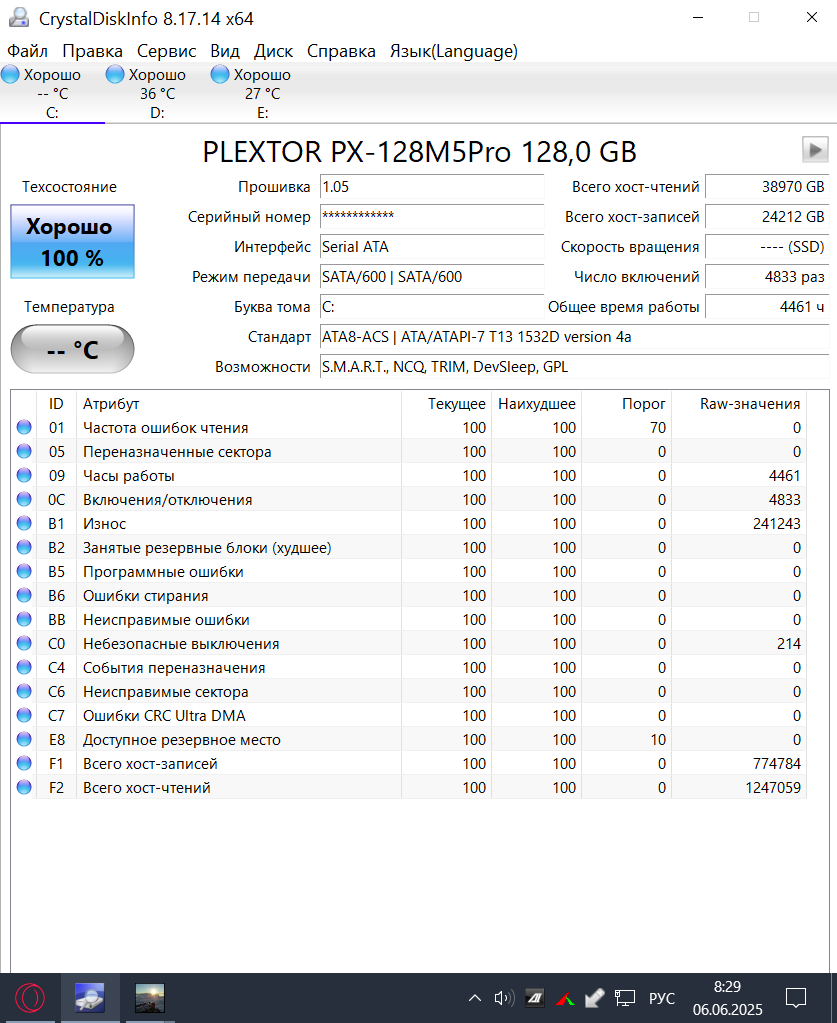Click status icon for attribute 01
This screenshot has width=837, height=1023.
click(24, 427)
